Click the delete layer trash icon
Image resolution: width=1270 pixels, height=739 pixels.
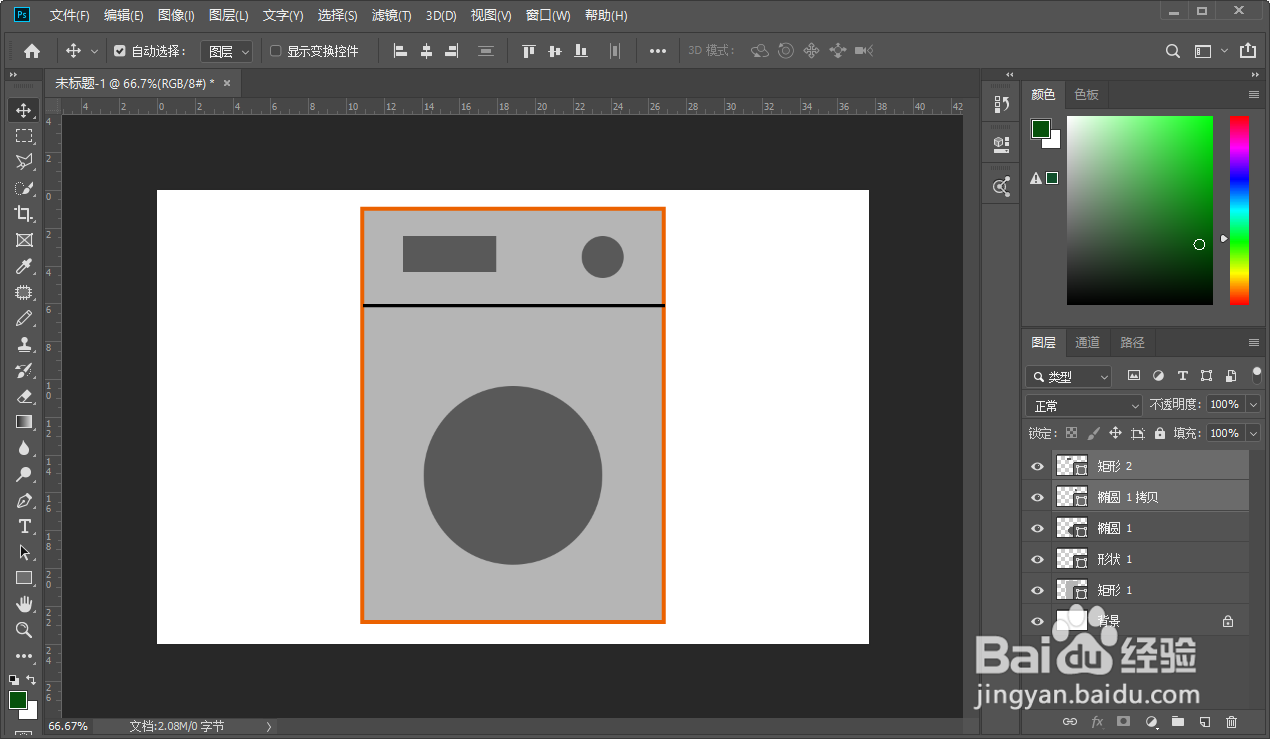point(1231,721)
